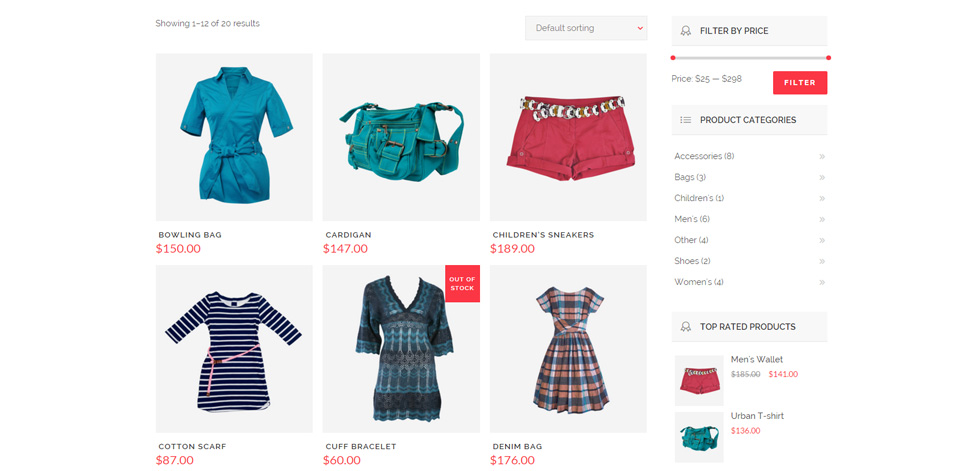Click the 'Price: $25 — $298' label
980x471 pixels.
click(x=707, y=79)
